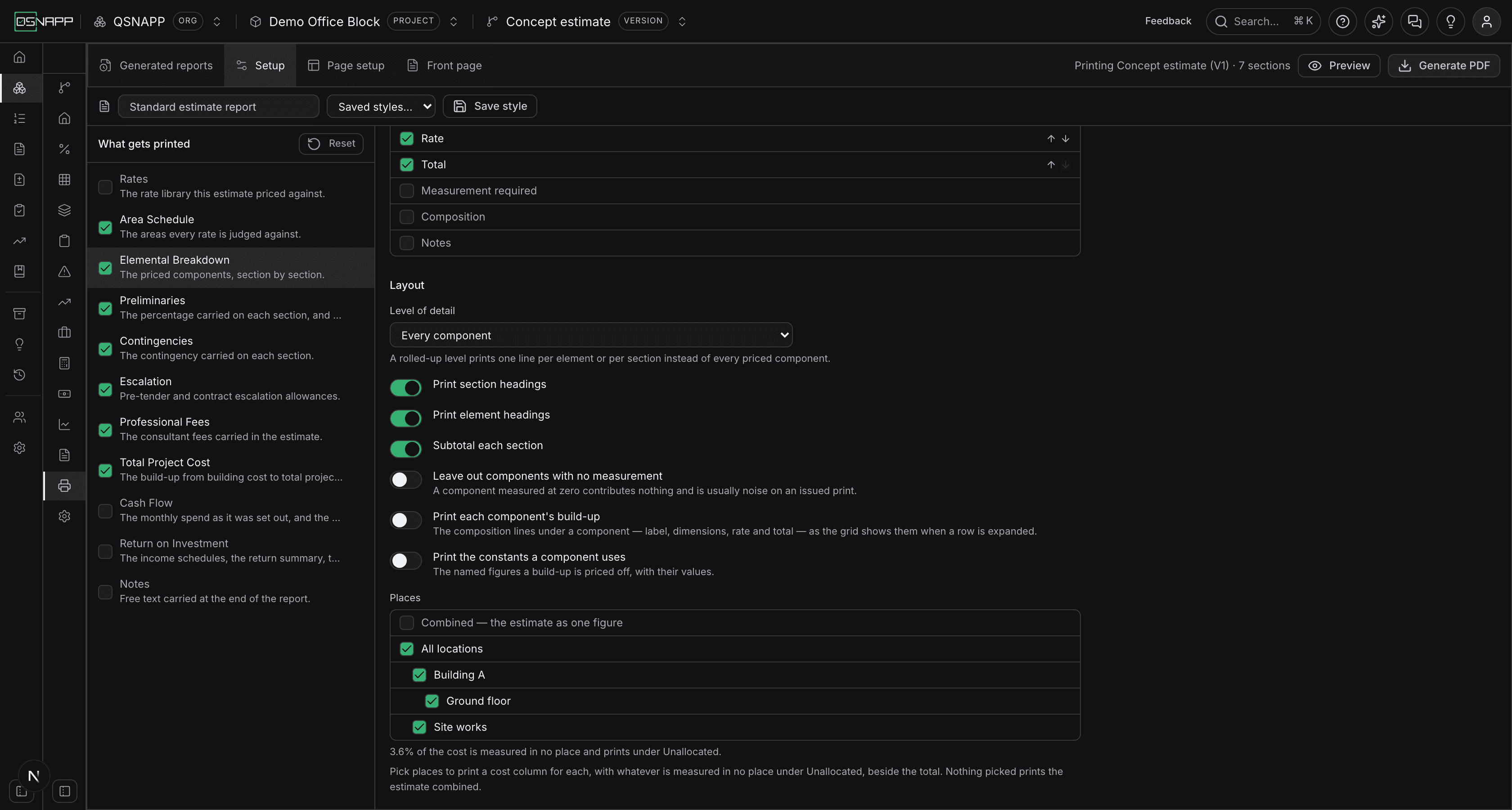The image size is (1512, 810).
Task: Uncheck the Ground floor place
Action: [x=432, y=701]
